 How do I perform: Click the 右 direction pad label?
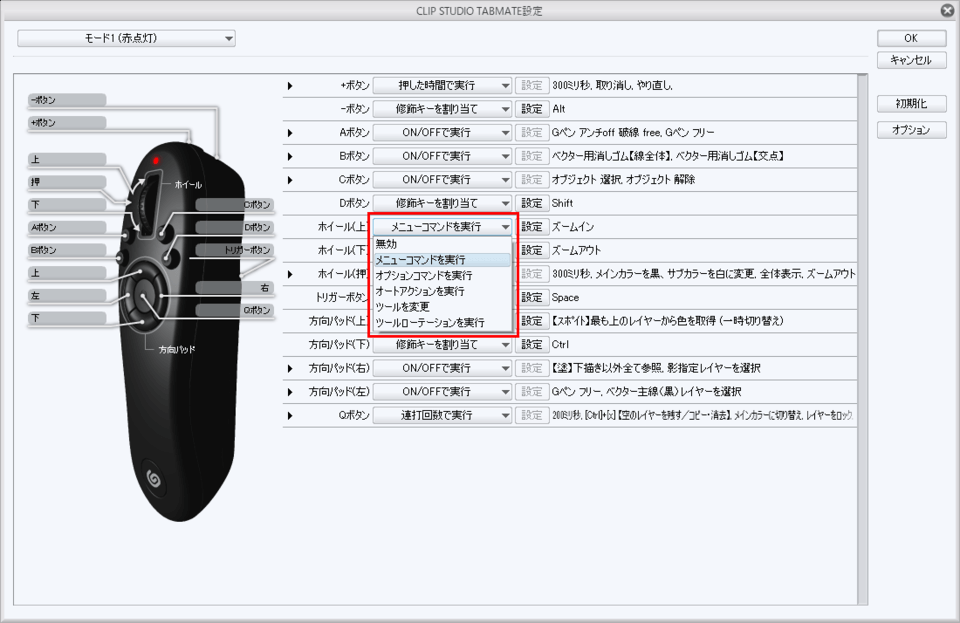tap(234, 287)
